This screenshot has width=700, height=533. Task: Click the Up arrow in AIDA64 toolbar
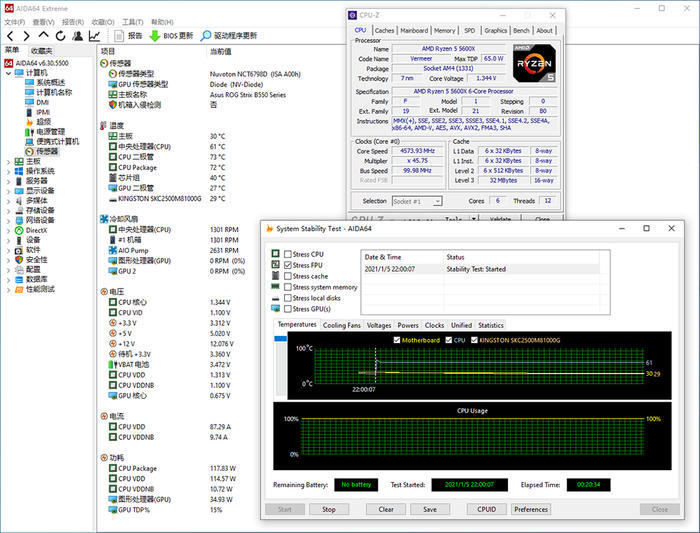click(x=43, y=35)
